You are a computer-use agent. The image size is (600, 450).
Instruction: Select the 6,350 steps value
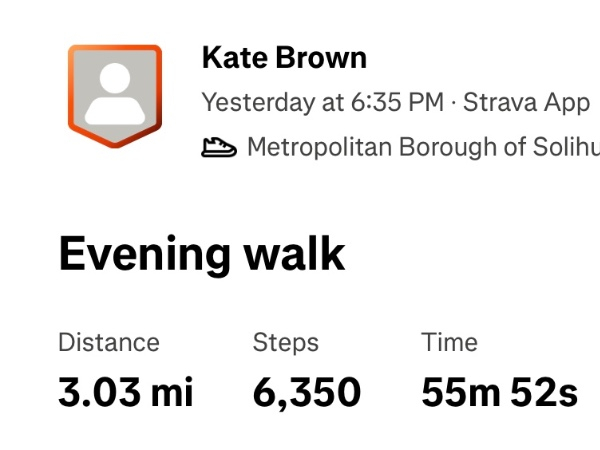pos(306,393)
